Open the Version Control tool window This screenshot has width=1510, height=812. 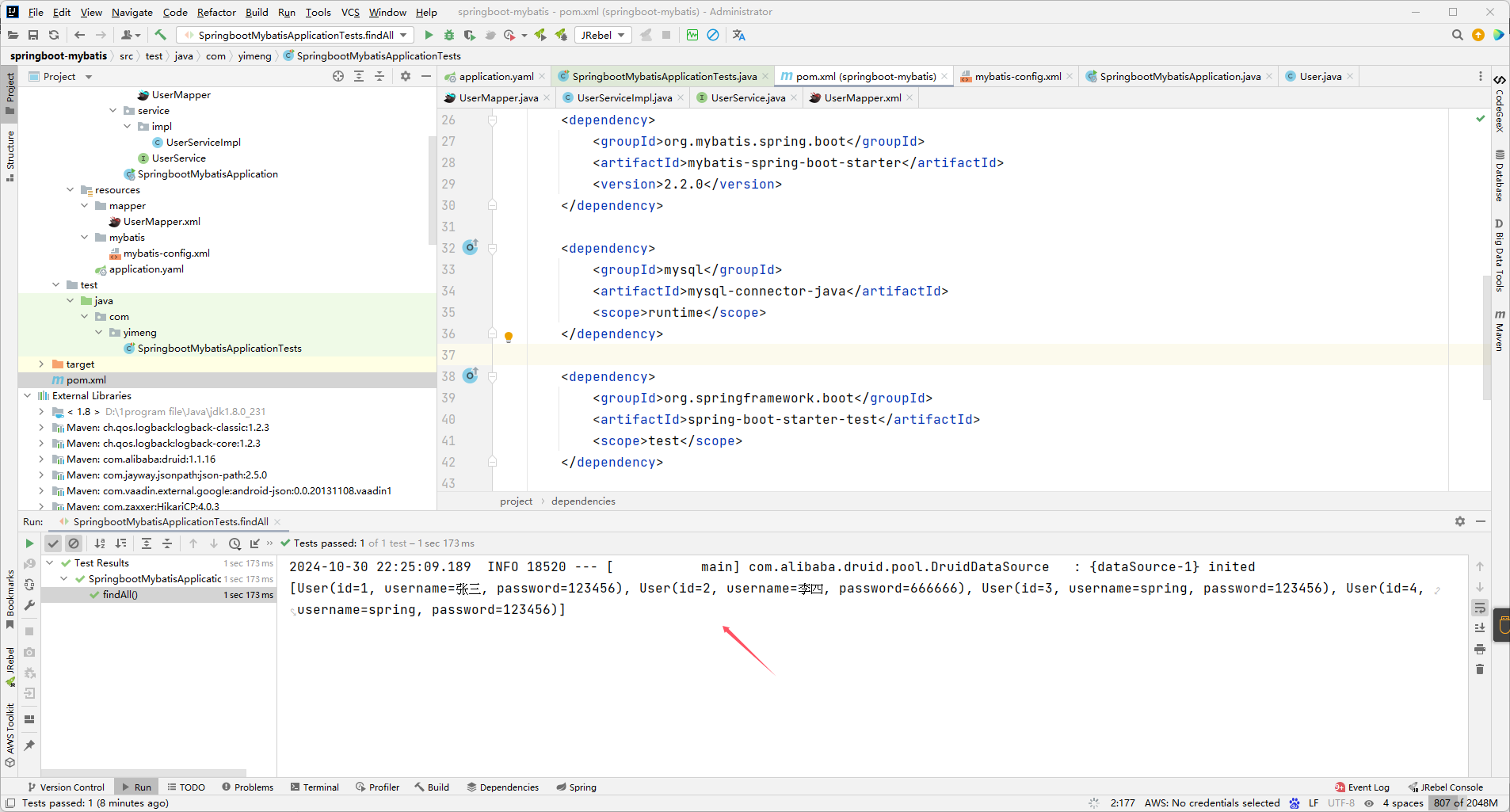click(x=66, y=787)
